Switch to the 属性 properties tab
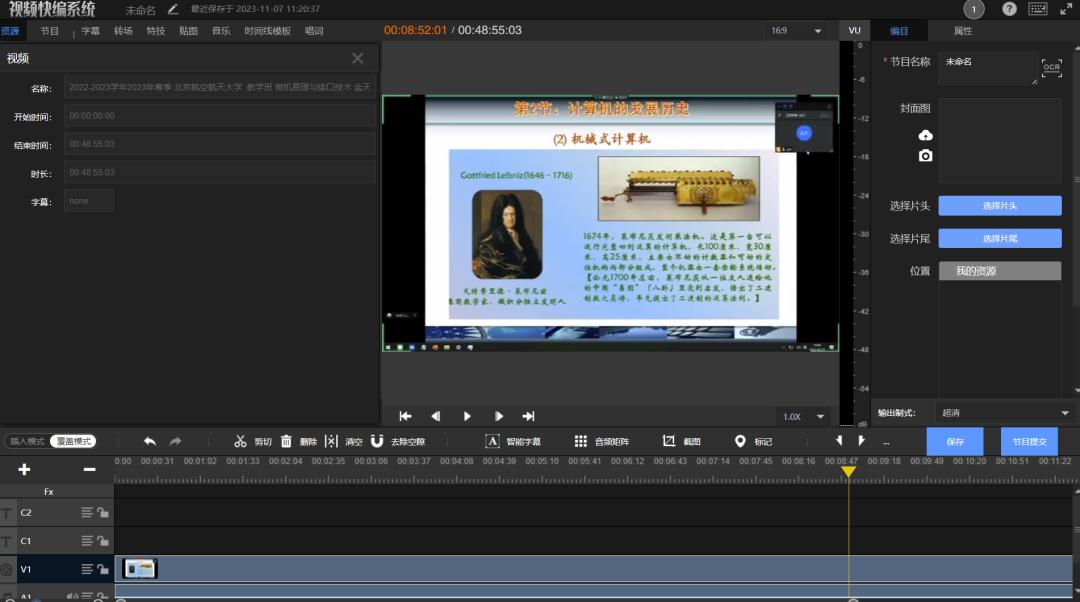 click(963, 31)
